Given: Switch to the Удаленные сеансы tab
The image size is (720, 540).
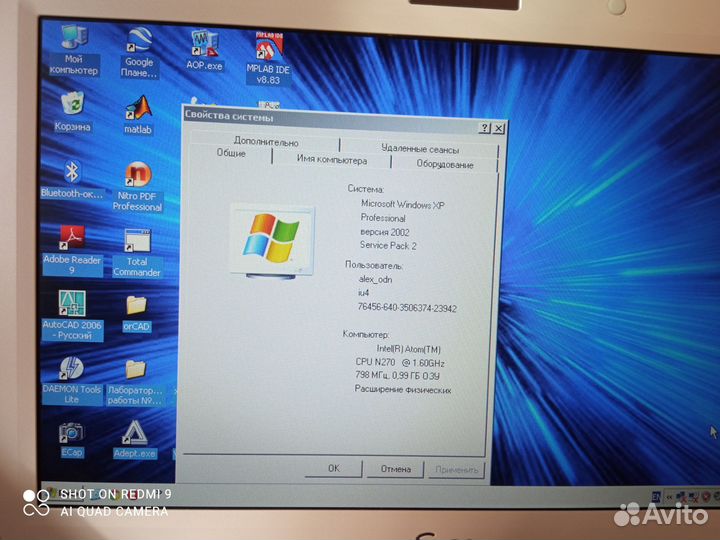Looking at the screenshot, I should 420,149.
